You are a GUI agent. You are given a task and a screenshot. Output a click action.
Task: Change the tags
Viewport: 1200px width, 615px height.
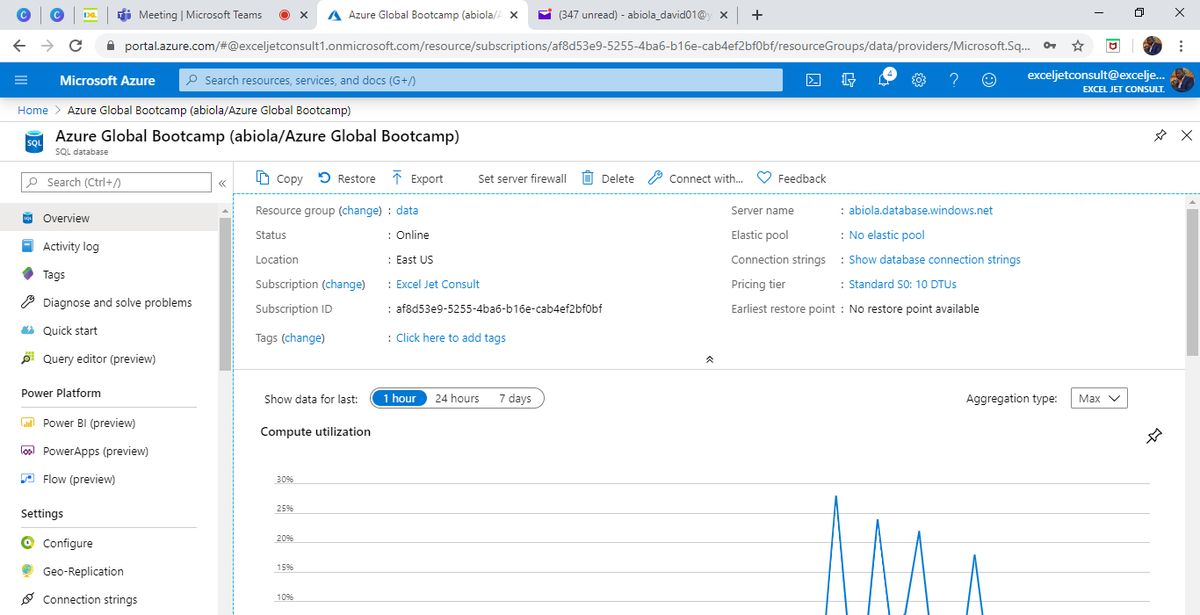click(303, 338)
